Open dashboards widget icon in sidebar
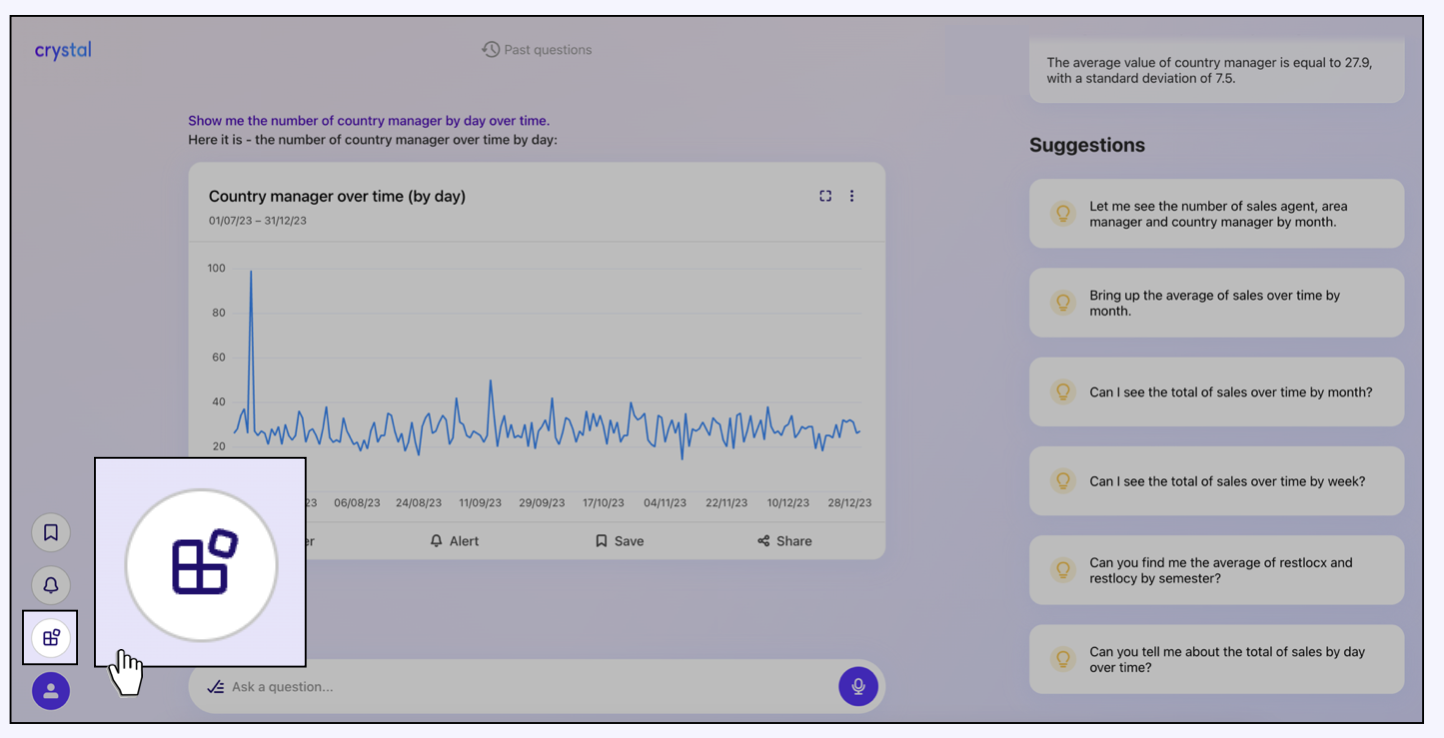Image resolution: width=1444 pixels, height=738 pixels. click(x=51, y=638)
